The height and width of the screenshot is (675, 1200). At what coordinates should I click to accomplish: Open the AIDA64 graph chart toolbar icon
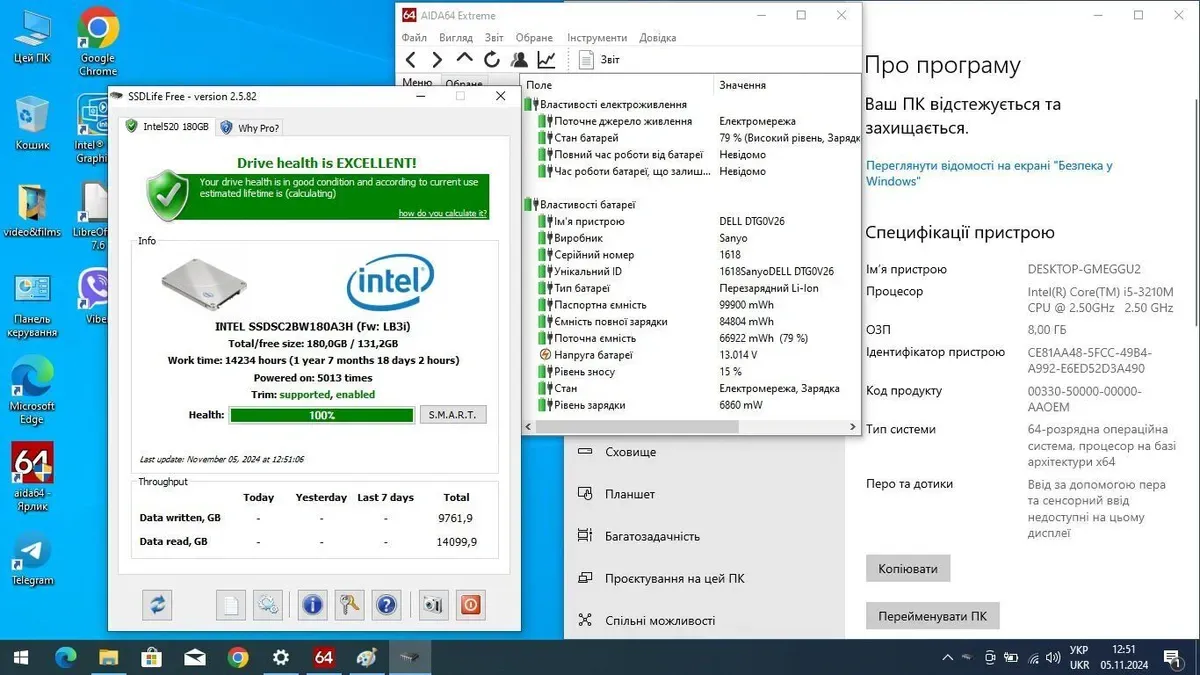pyautogui.click(x=546, y=60)
